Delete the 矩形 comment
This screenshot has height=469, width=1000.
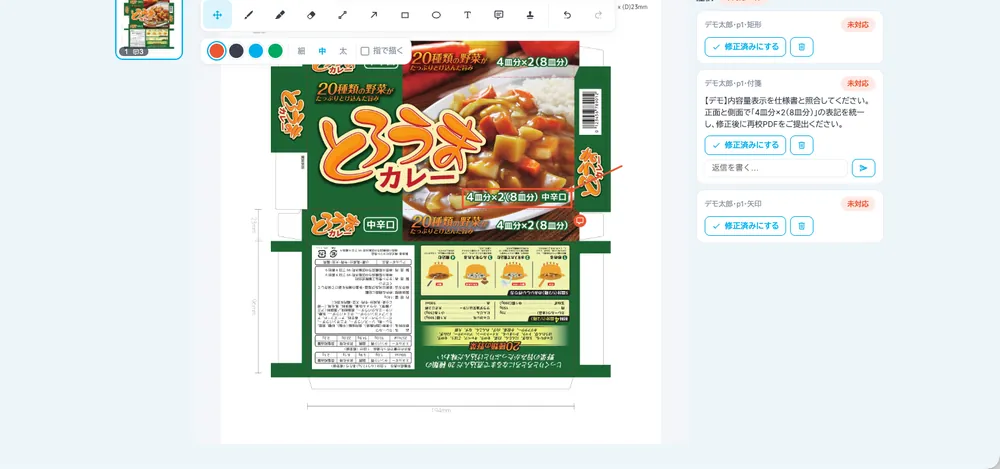(x=802, y=47)
